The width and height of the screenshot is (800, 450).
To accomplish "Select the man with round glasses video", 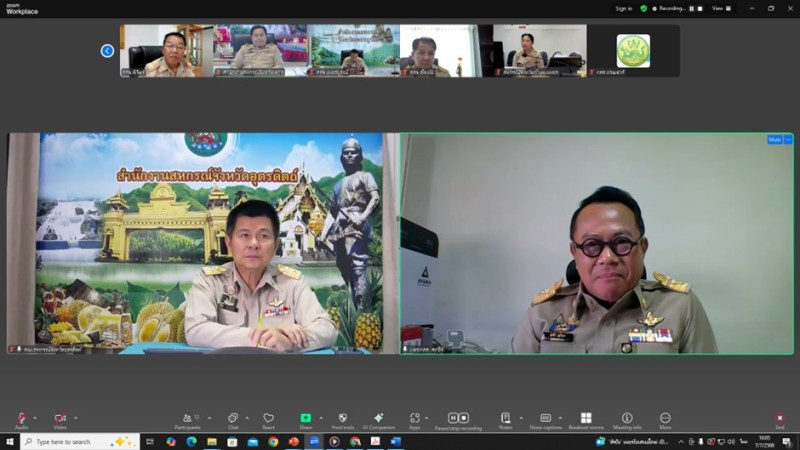I will 597,243.
